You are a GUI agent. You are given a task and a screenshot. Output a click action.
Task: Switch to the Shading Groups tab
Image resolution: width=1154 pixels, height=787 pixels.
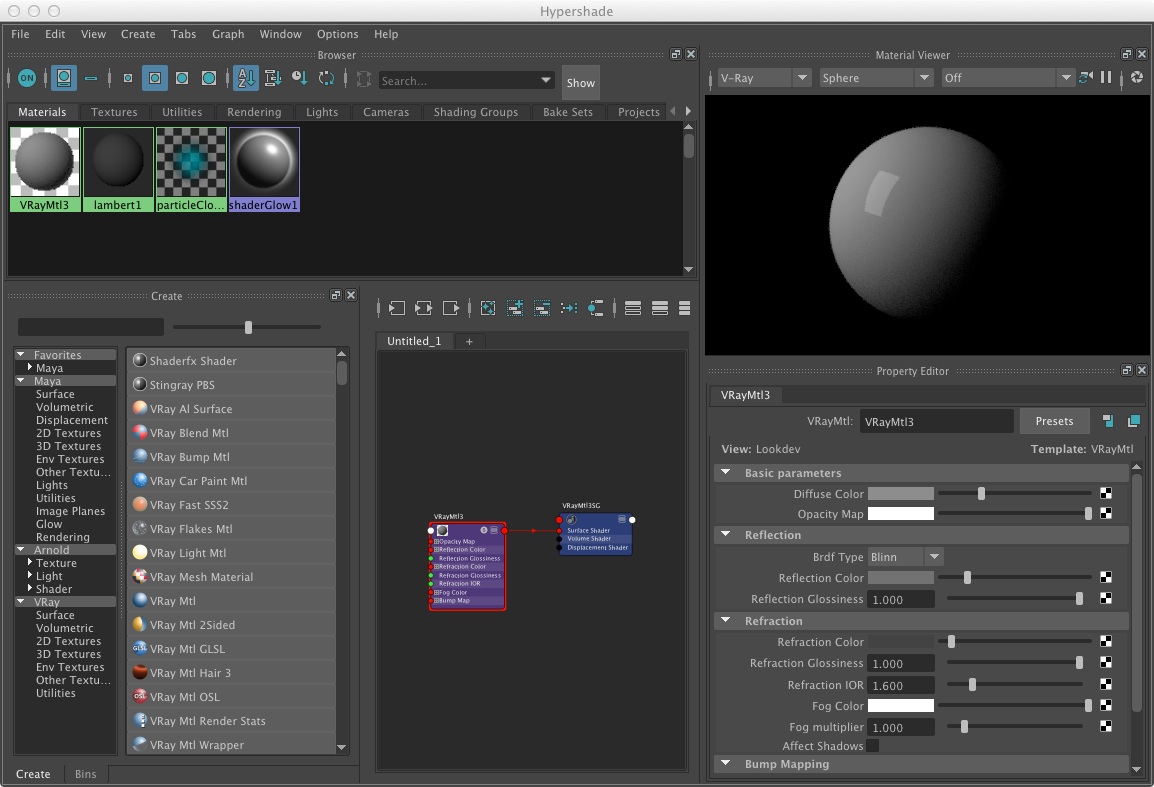pos(475,112)
